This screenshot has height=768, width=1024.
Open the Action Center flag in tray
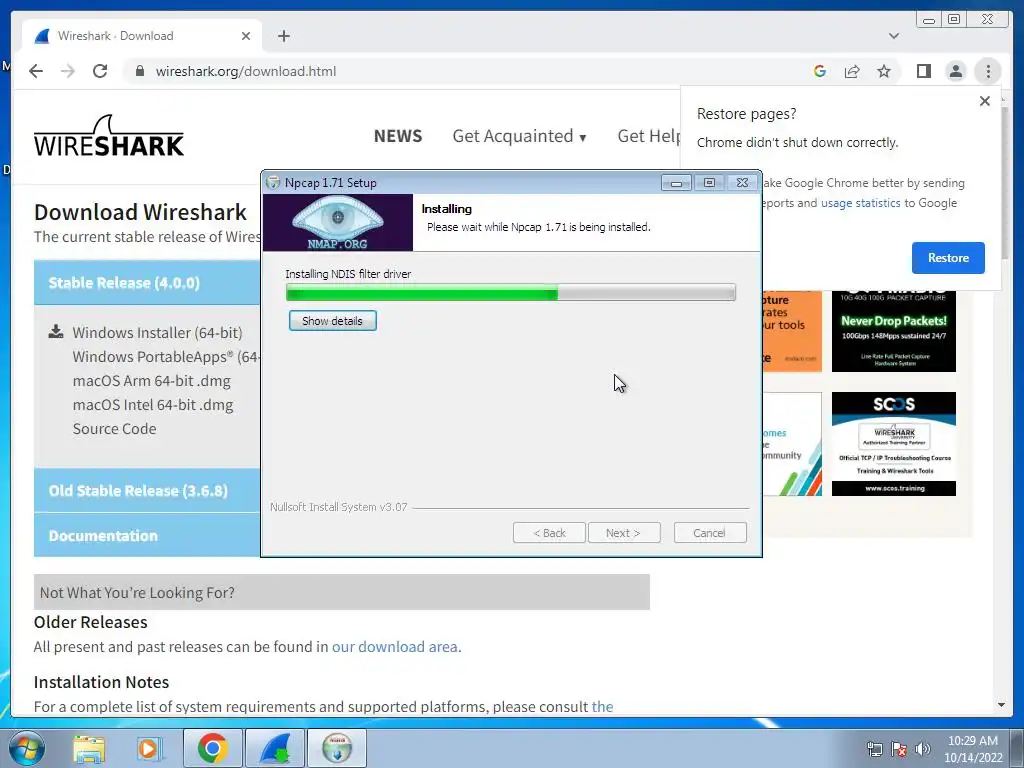click(899, 749)
